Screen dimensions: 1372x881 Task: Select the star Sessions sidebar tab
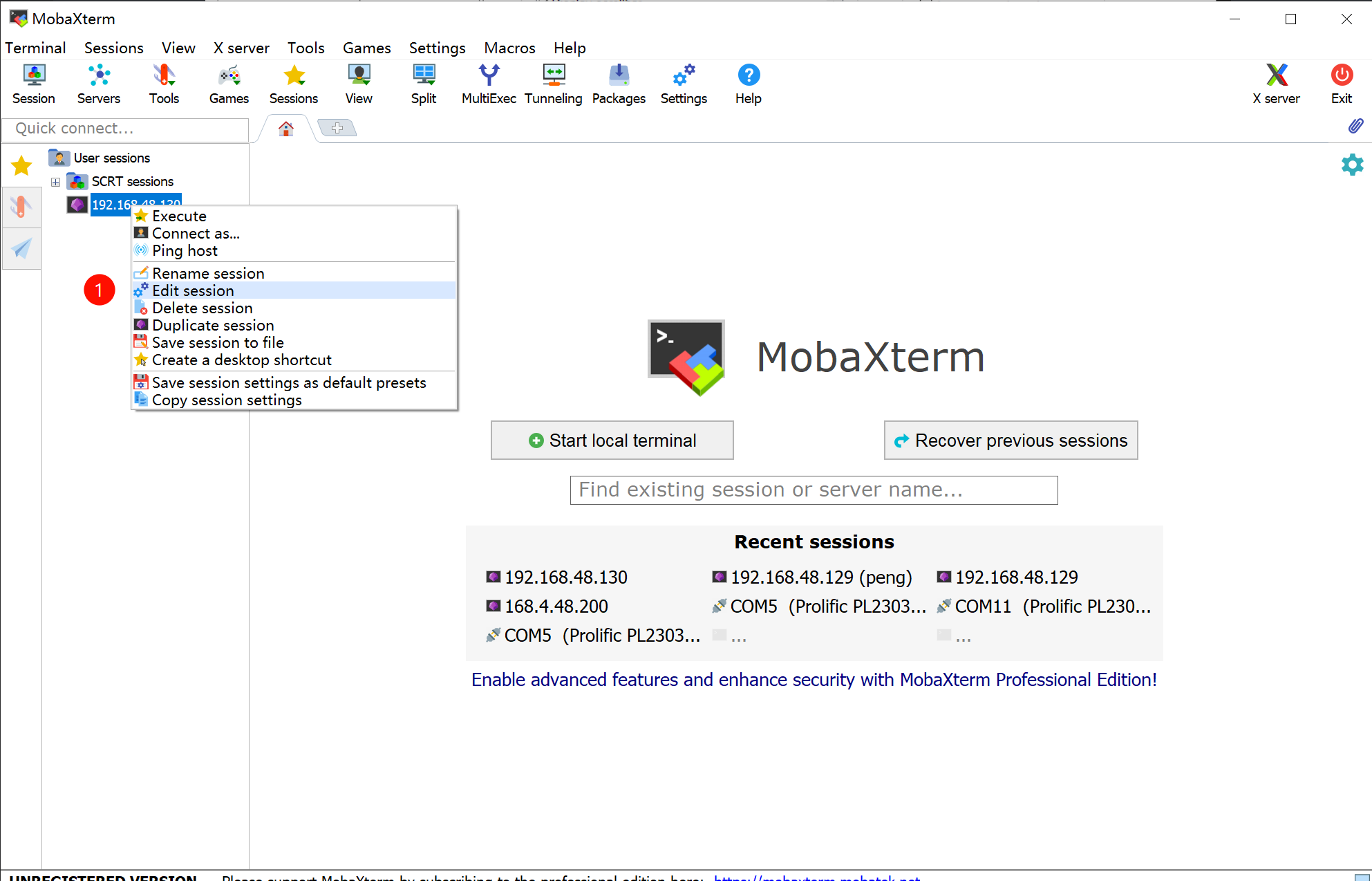21,166
